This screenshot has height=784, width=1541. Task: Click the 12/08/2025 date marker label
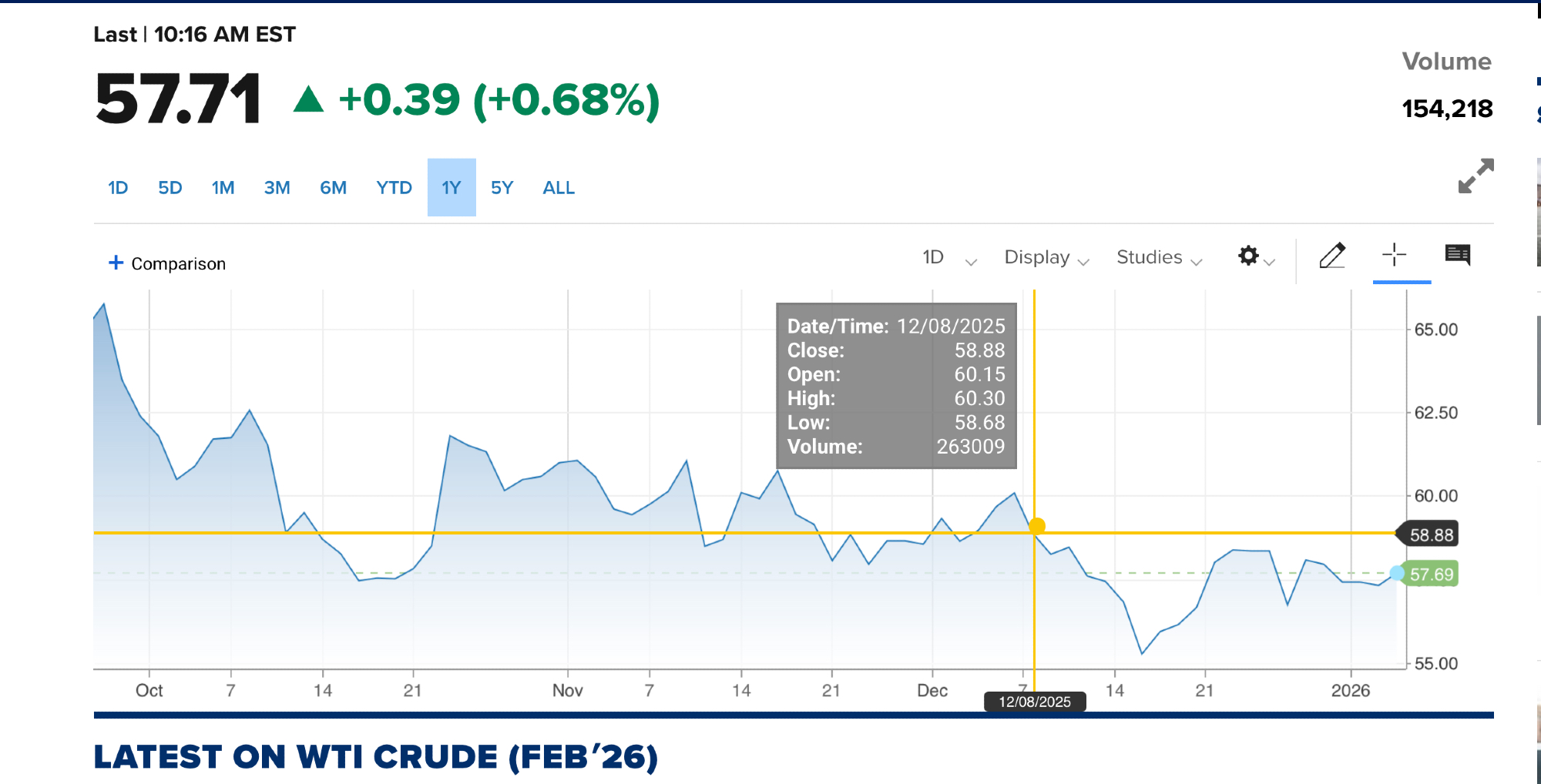coord(1035,702)
